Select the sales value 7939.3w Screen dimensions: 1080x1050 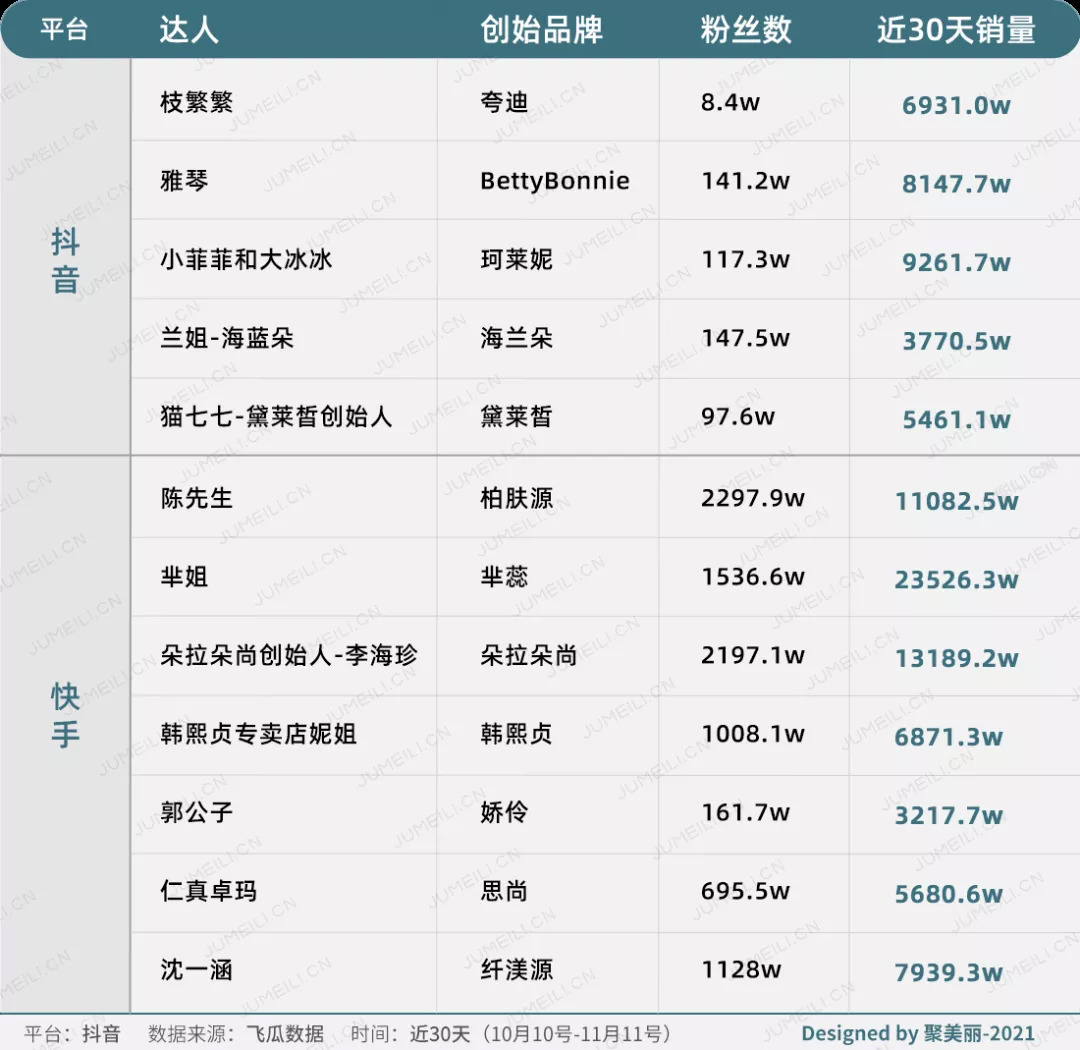click(x=948, y=972)
